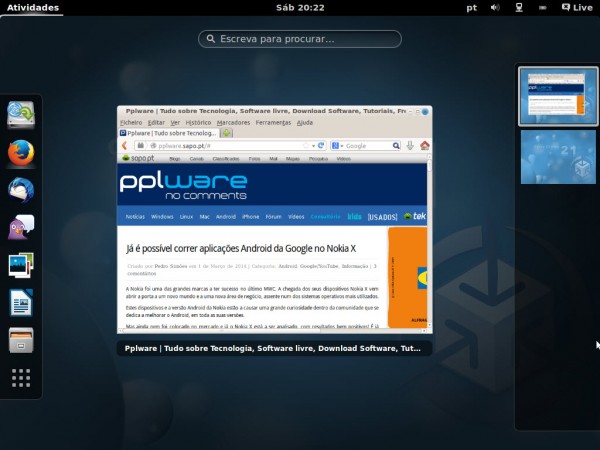Switch to the second workspace thumbnail
Screen dimensions: 600x450
pyautogui.click(x=558, y=157)
